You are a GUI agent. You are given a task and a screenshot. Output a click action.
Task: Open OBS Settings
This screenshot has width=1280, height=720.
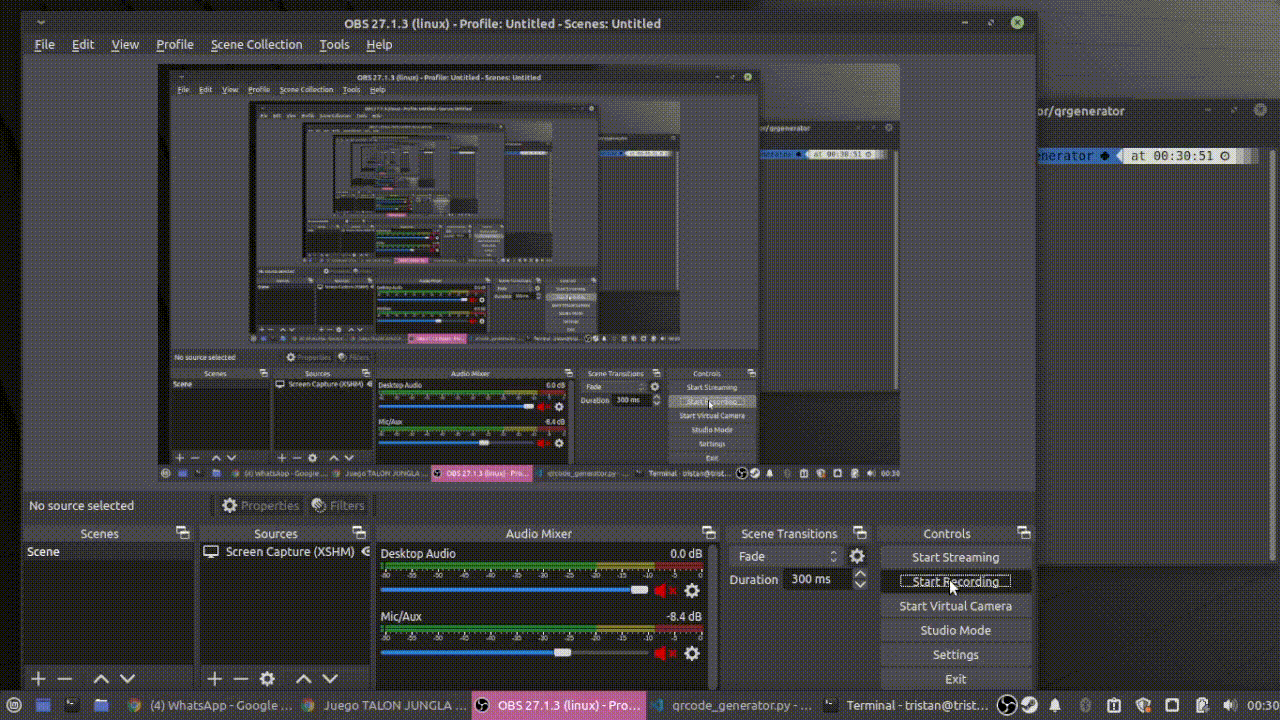(x=955, y=655)
